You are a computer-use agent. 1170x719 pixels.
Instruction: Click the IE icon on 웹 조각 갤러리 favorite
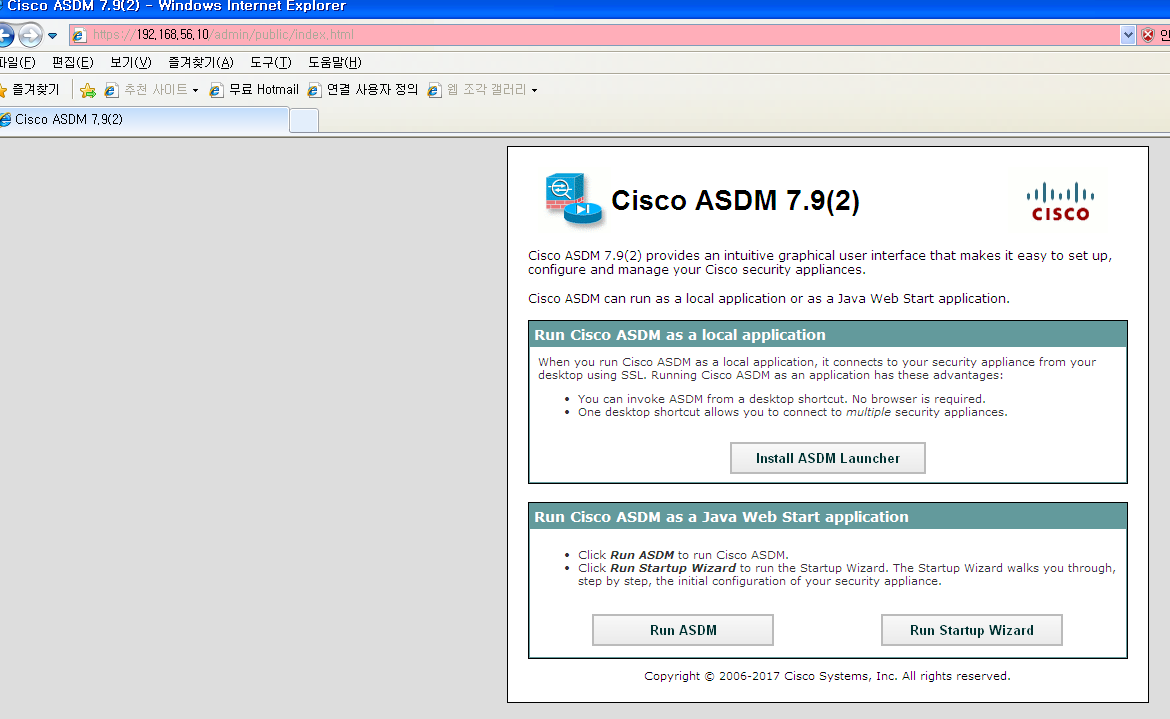click(x=434, y=90)
